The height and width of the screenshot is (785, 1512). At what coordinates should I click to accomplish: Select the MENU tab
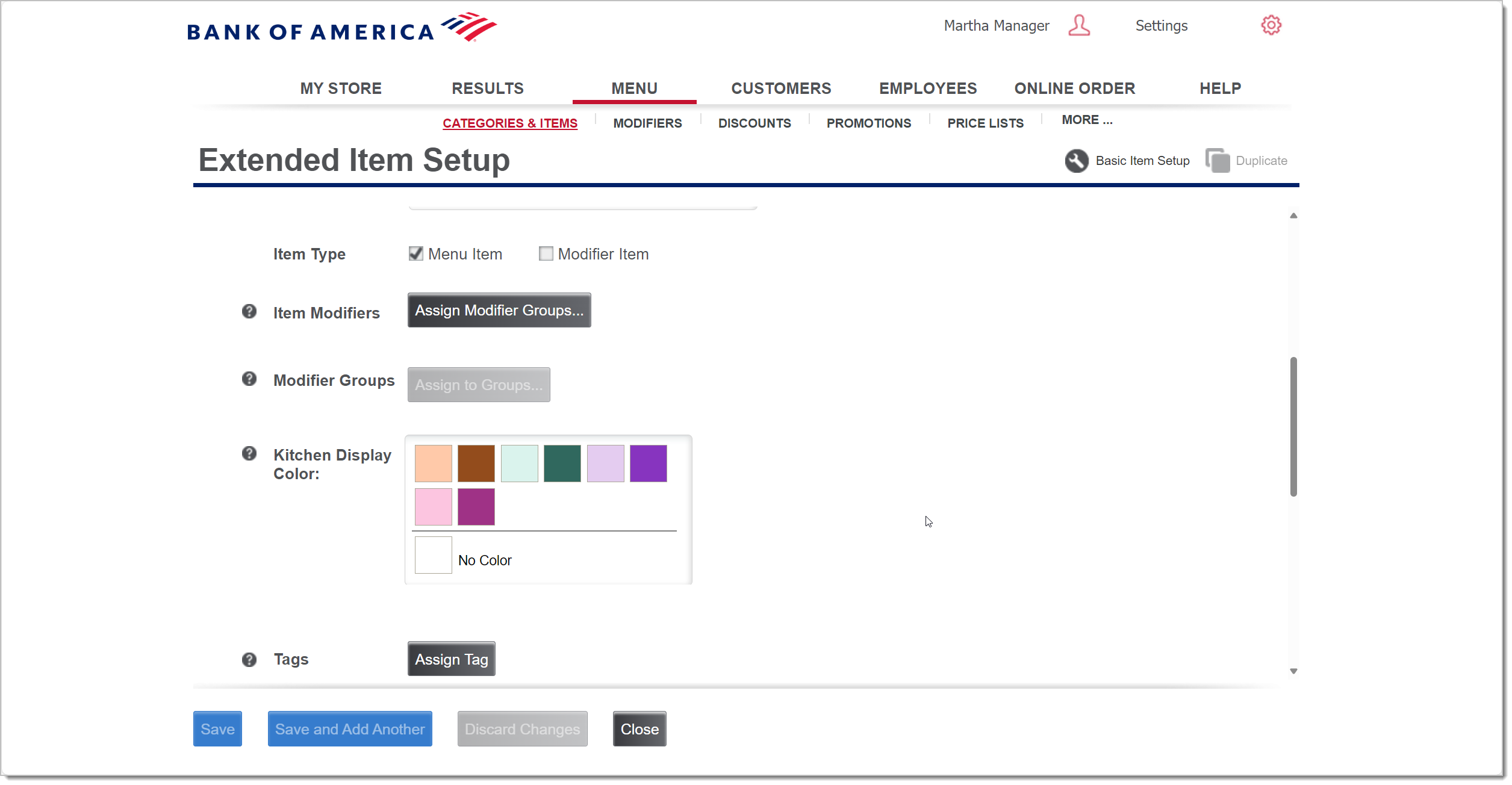point(635,88)
